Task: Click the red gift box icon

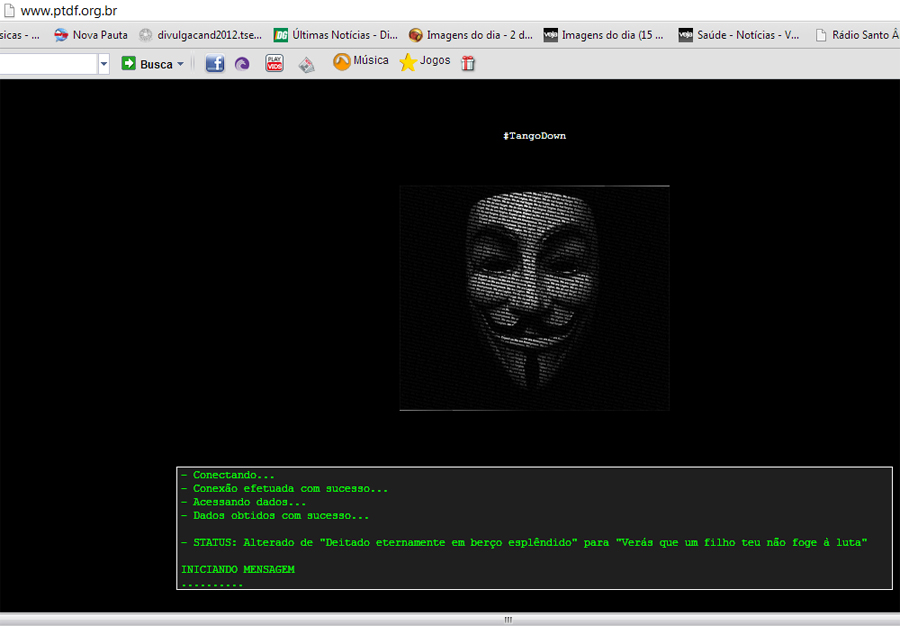Action: click(x=468, y=63)
